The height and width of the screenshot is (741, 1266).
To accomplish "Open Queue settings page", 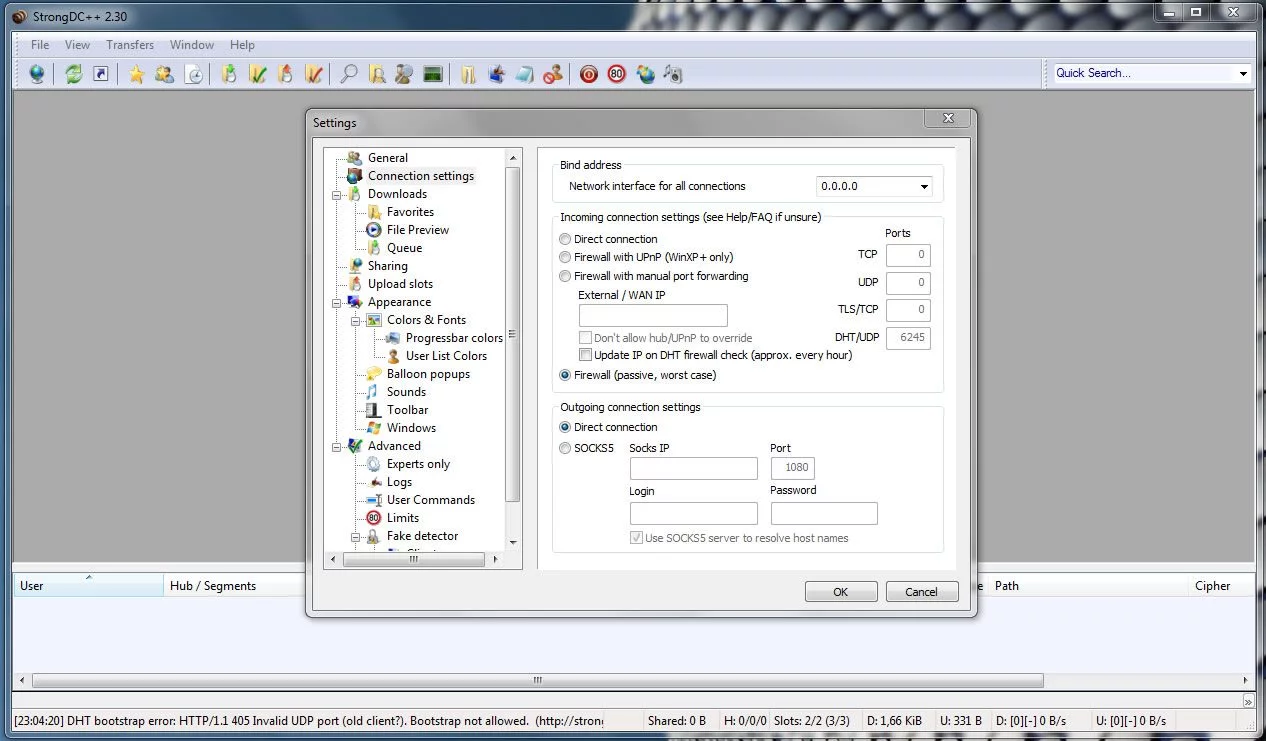I will point(404,248).
